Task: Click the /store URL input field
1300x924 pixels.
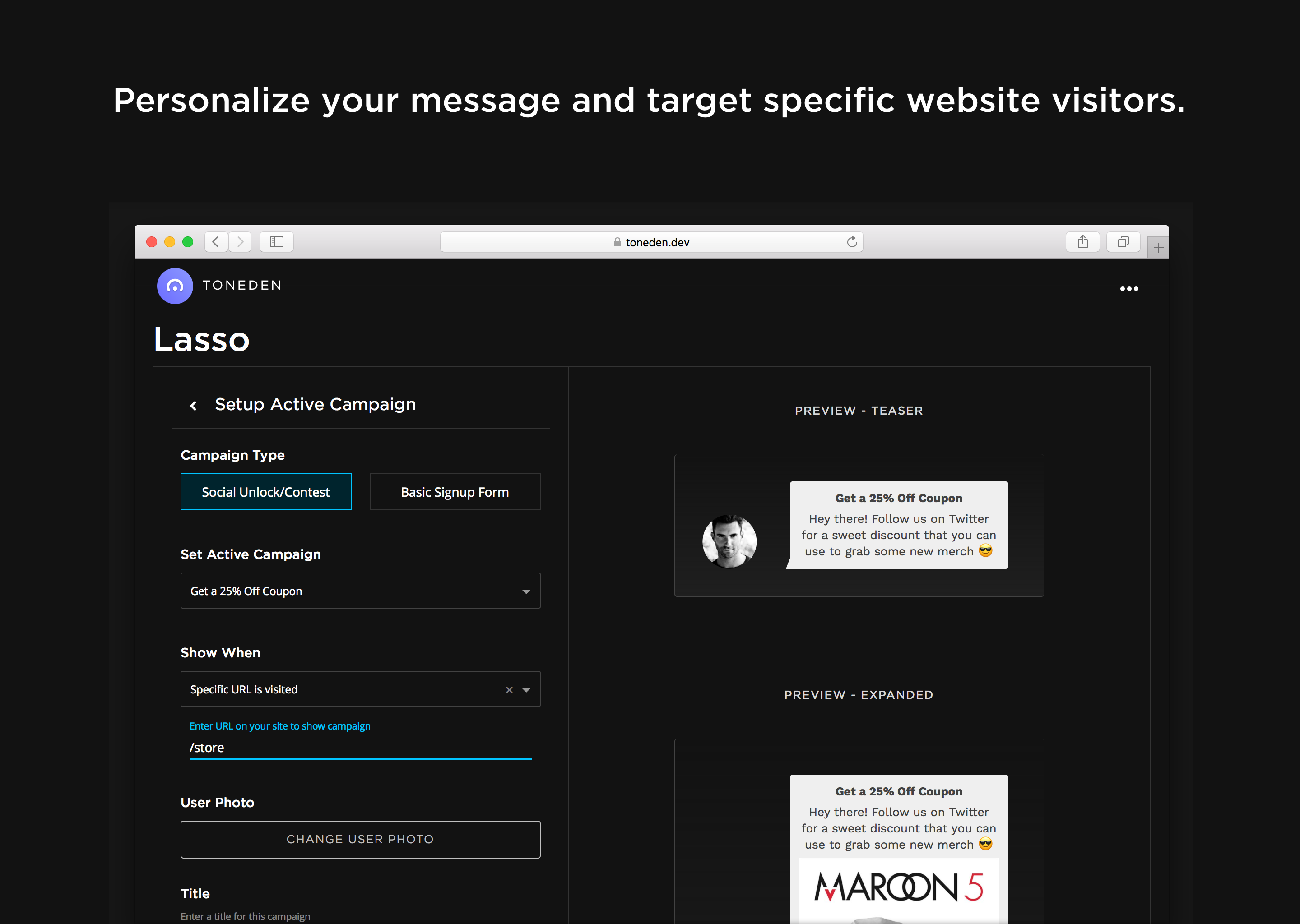Action: (360, 748)
